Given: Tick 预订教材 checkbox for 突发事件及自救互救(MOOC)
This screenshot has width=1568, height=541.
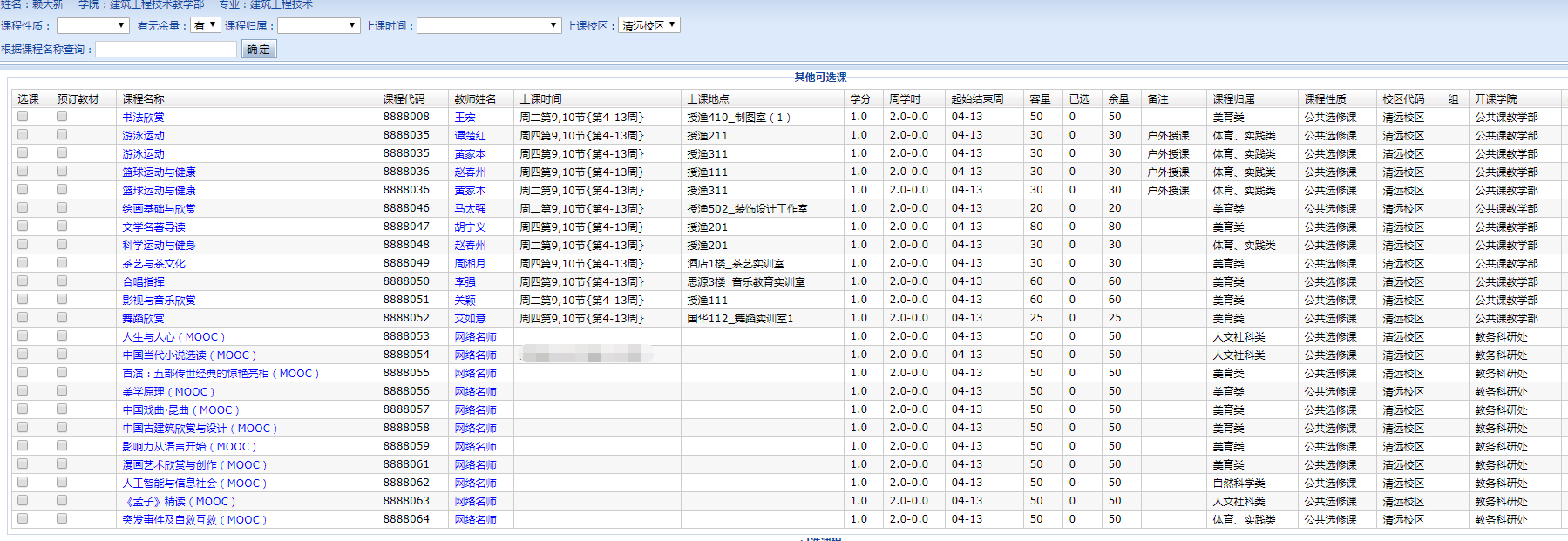Looking at the screenshot, I should tap(62, 518).
